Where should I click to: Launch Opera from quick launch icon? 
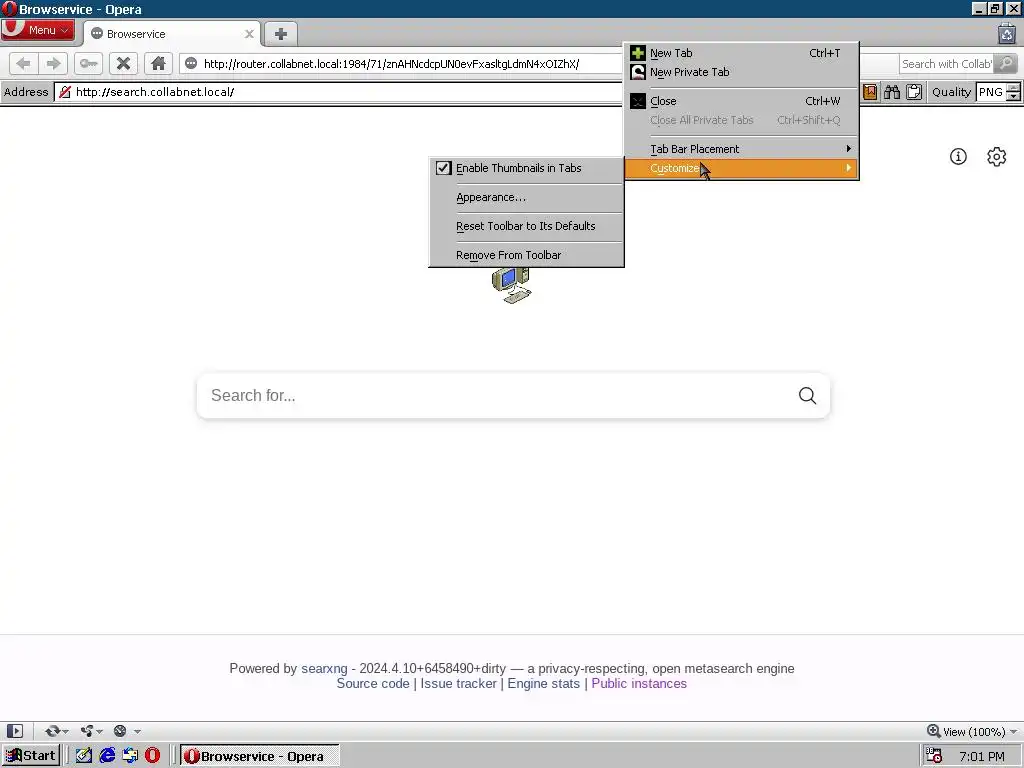point(153,756)
